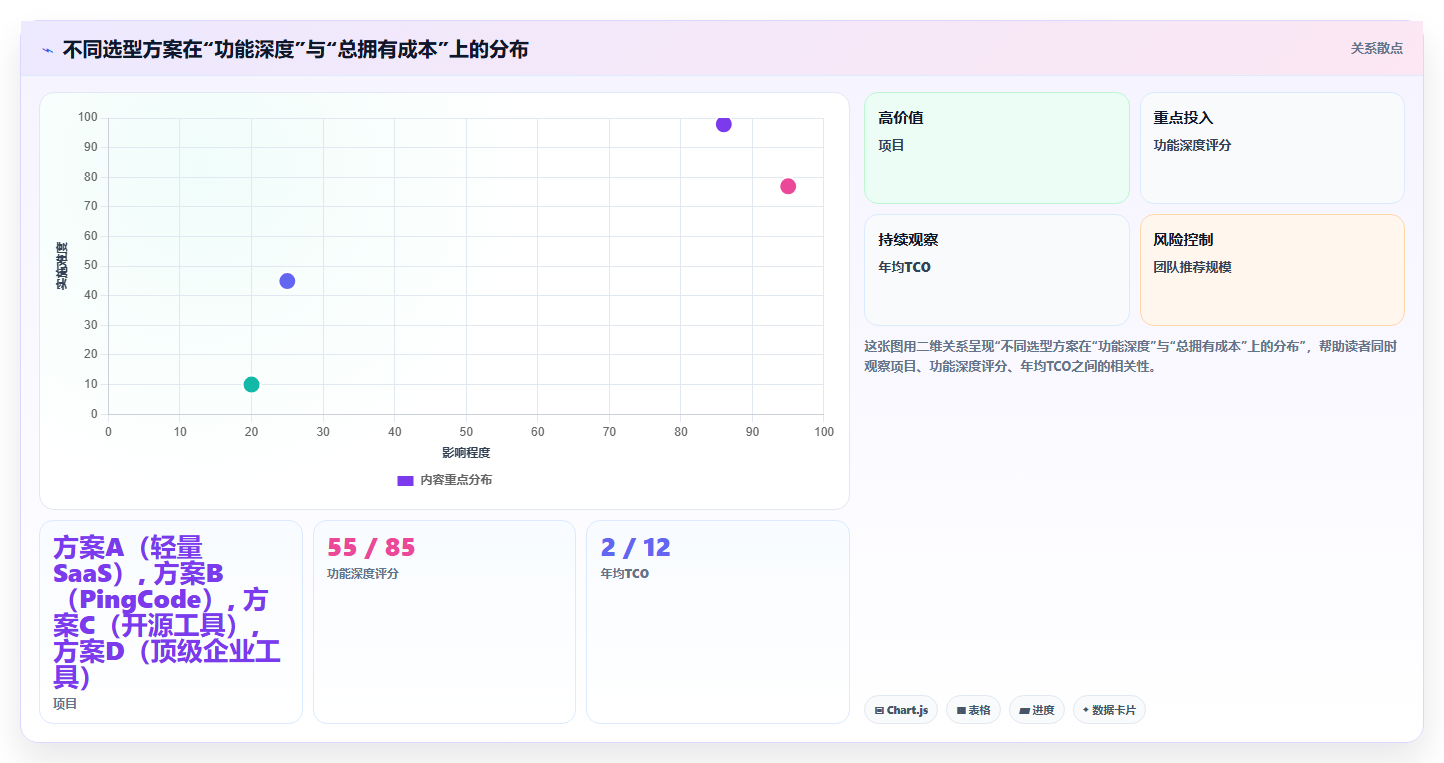Screen dimensions: 1444x763
Task: Select the blue-violet data point at 25
Action: click(x=287, y=281)
